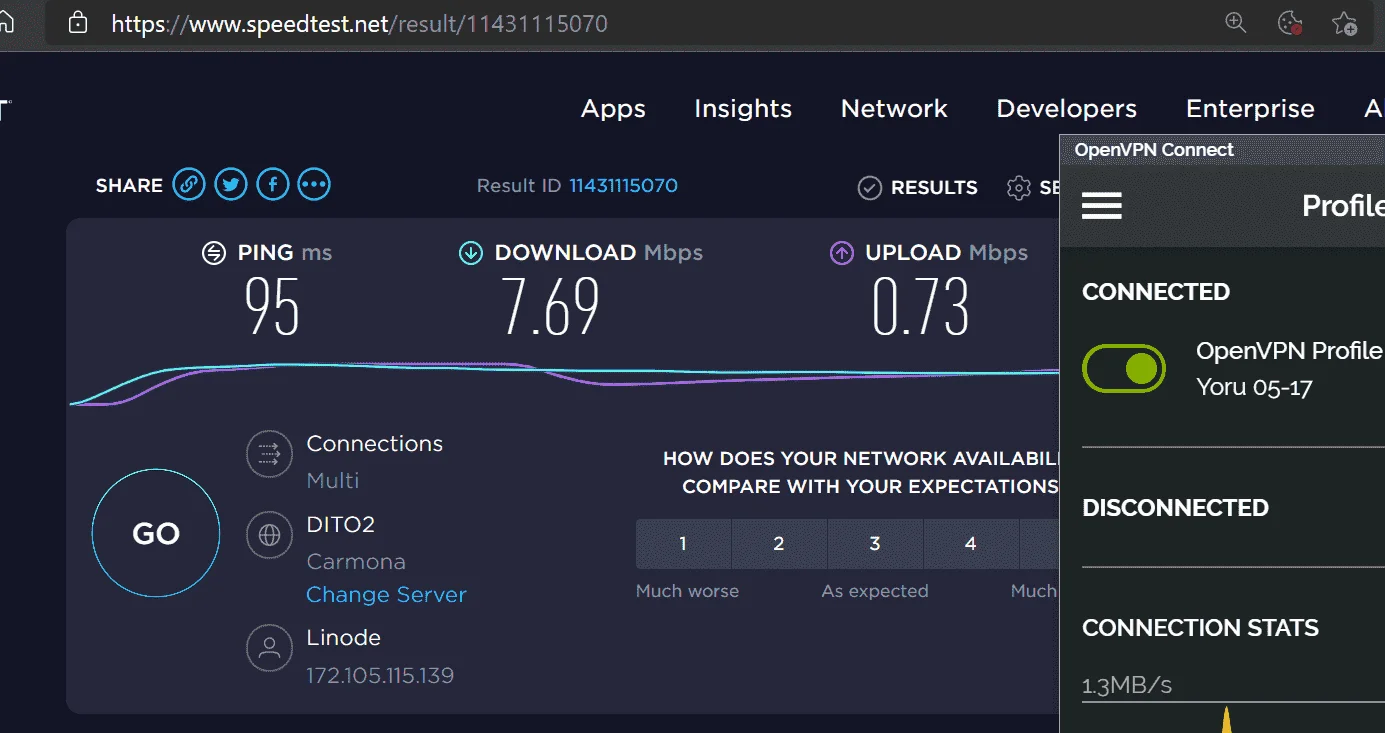Rate network availability as 4
The image size is (1385, 733).
pyautogui.click(x=970, y=544)
